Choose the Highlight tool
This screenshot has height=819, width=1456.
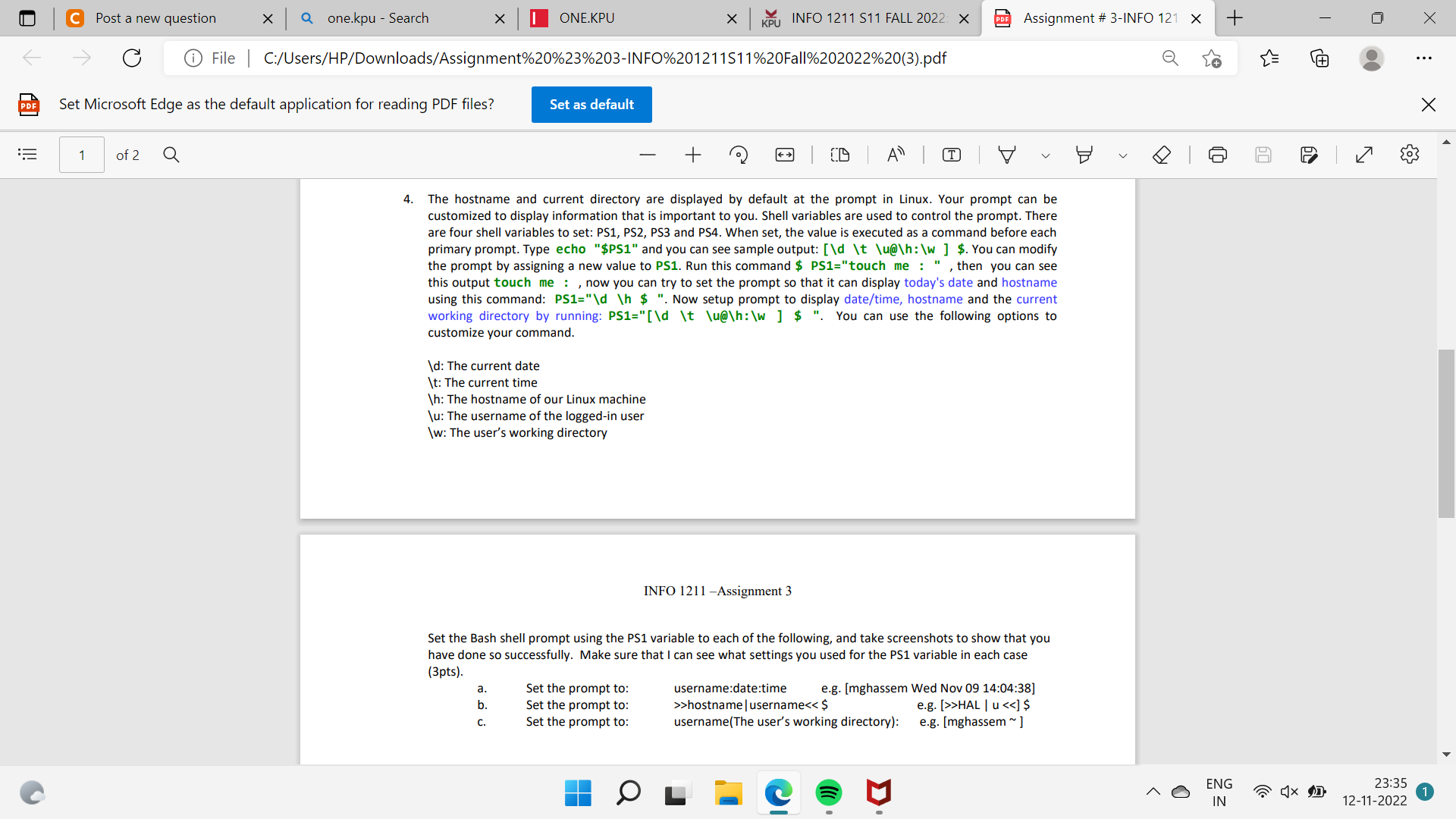1084,155
